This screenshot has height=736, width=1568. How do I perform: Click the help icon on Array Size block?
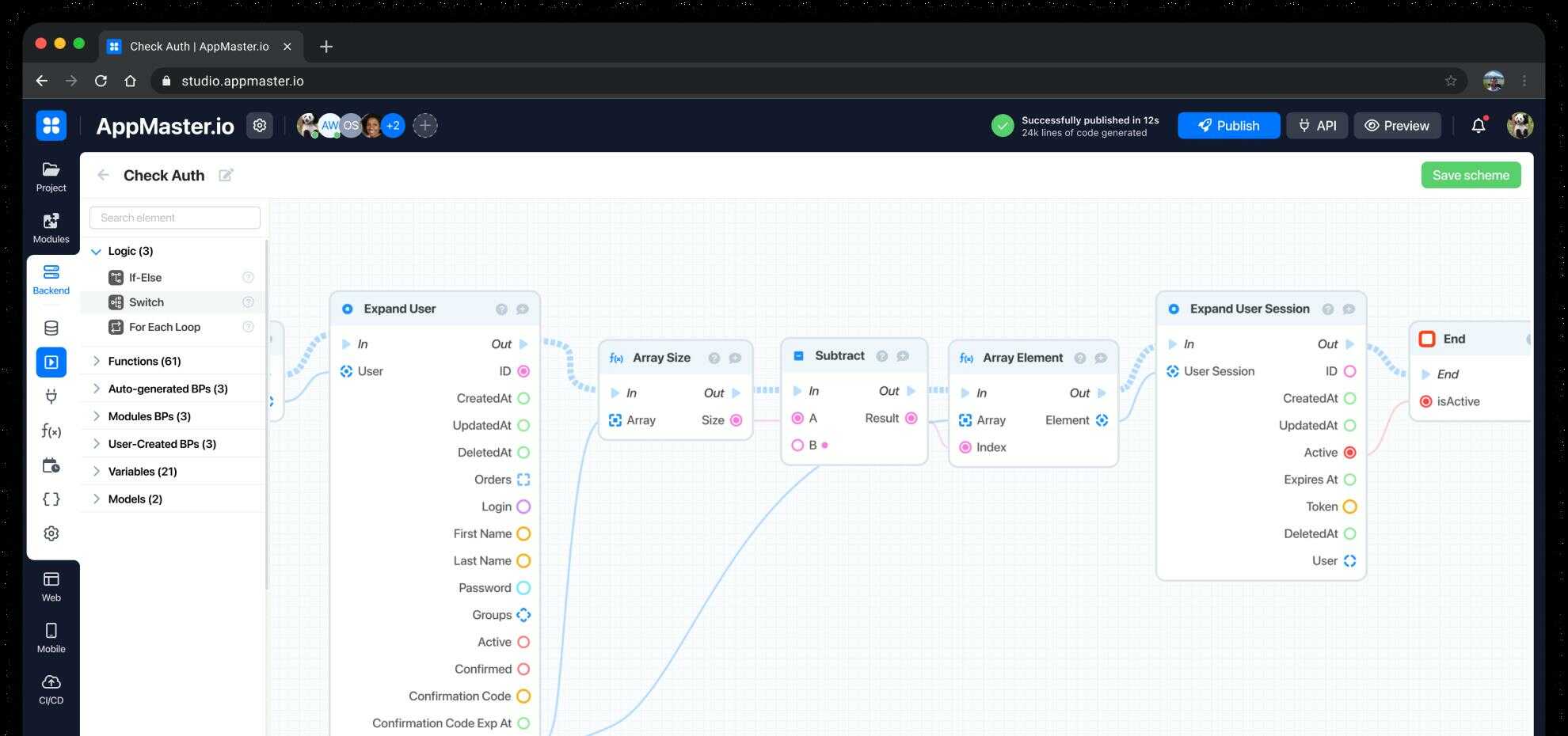(x=714, y=359)
